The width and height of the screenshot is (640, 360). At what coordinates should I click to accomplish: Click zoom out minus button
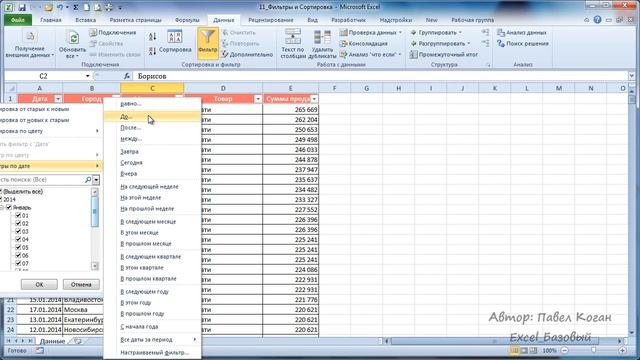[565, 351]
